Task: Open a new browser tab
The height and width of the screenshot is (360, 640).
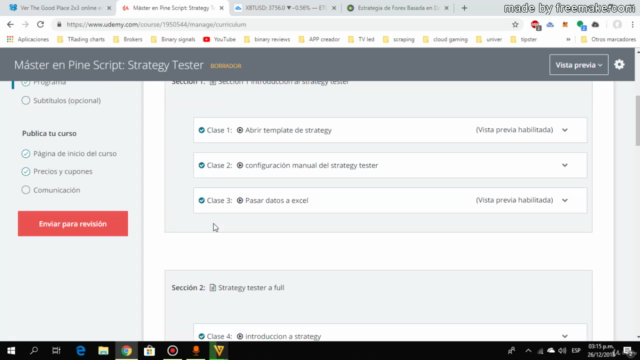Action: coord(464,8)
